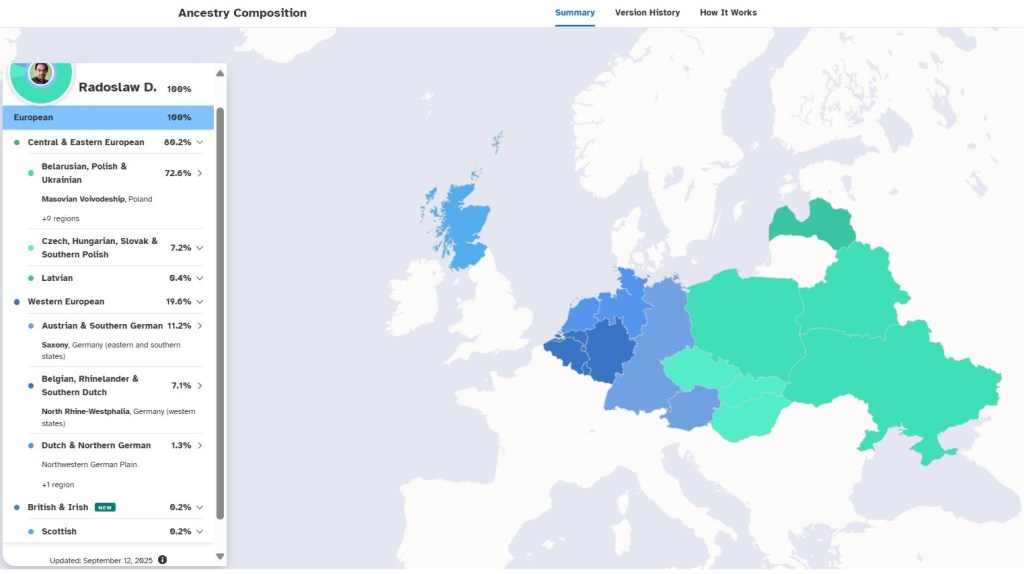Screen dimensions: 1024x574
Task: Click the NEW badge beside British & Irish
Action: [x=105, y=507]
